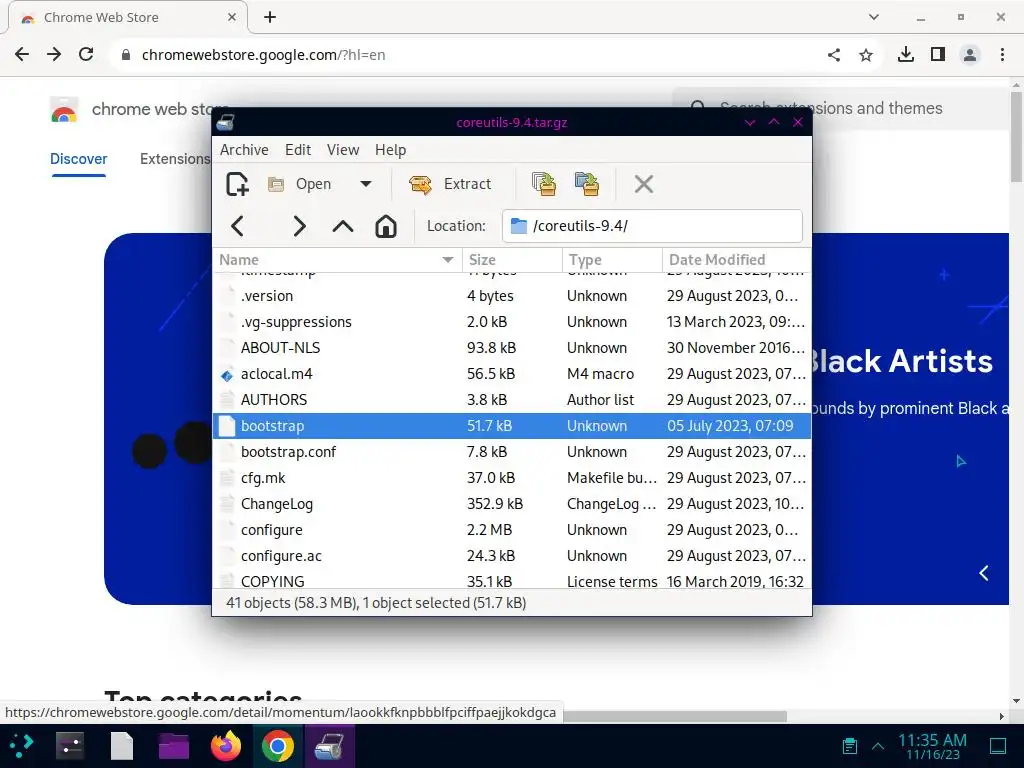Open the Archive menu
Screen dimensions: 1024x768
(x=244, y=150)
